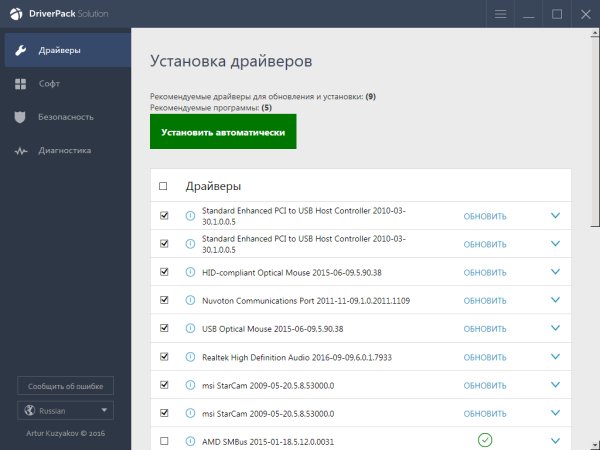
Task: Toggle the select-all Драйверы header checkbox
Action: [164, 186]
